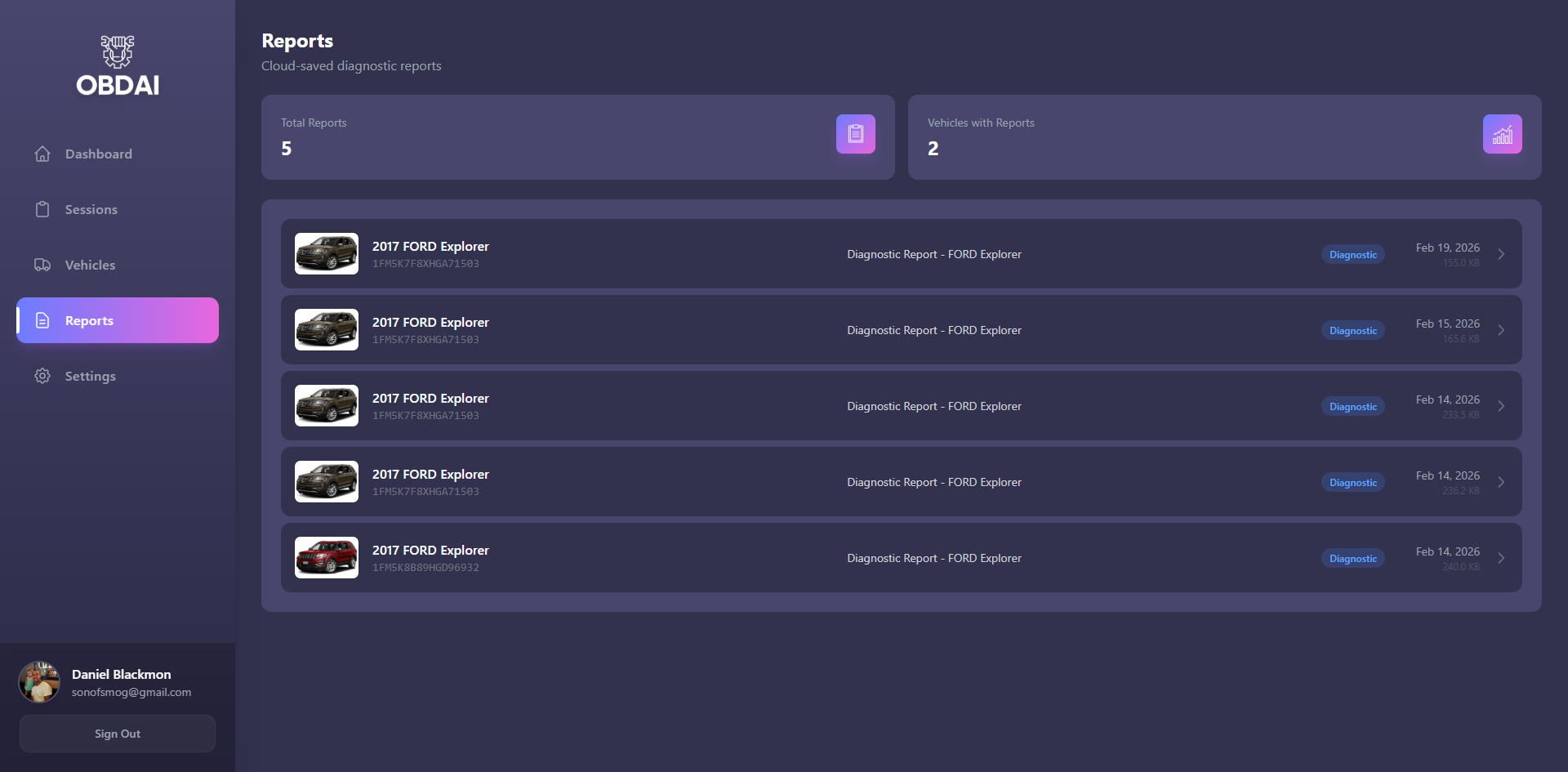
Task: Select the Reports menu item
Action: tap(118, 320)
